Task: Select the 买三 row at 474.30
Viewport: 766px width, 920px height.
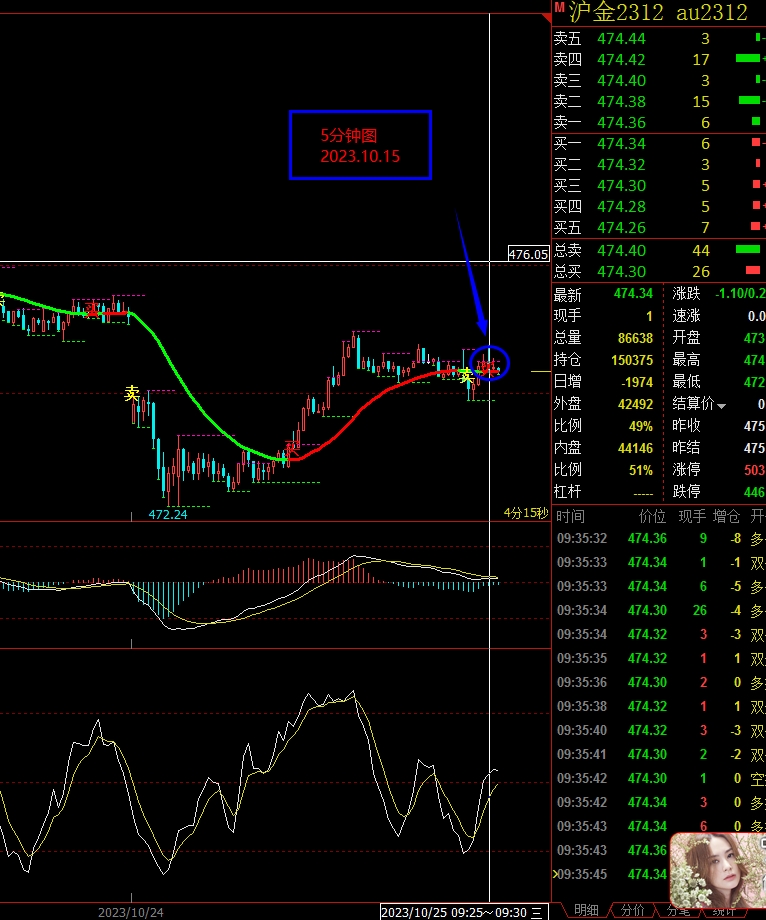Action: click(659, 186)
